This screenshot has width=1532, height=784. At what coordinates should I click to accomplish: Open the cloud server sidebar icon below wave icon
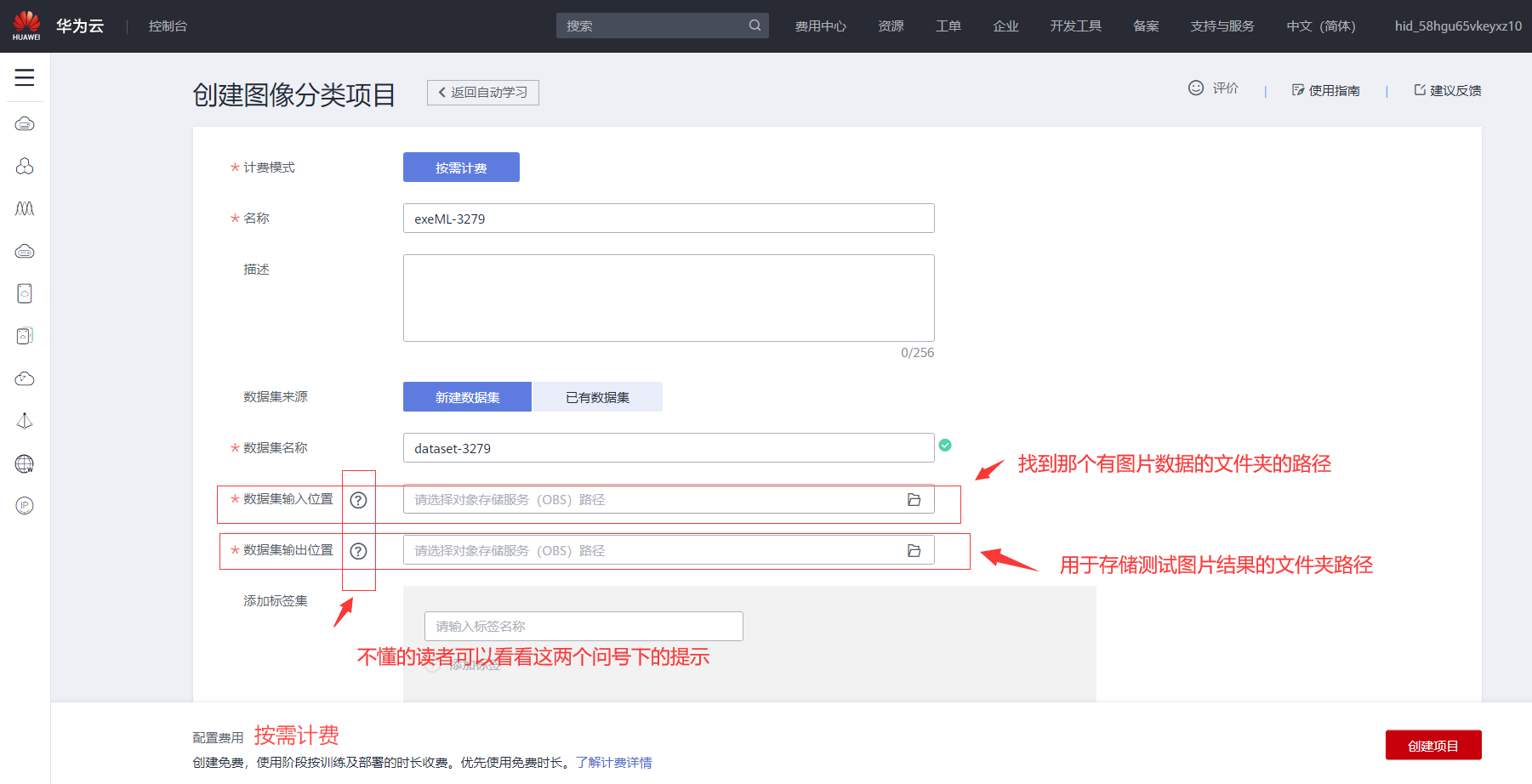coord(25,251)
